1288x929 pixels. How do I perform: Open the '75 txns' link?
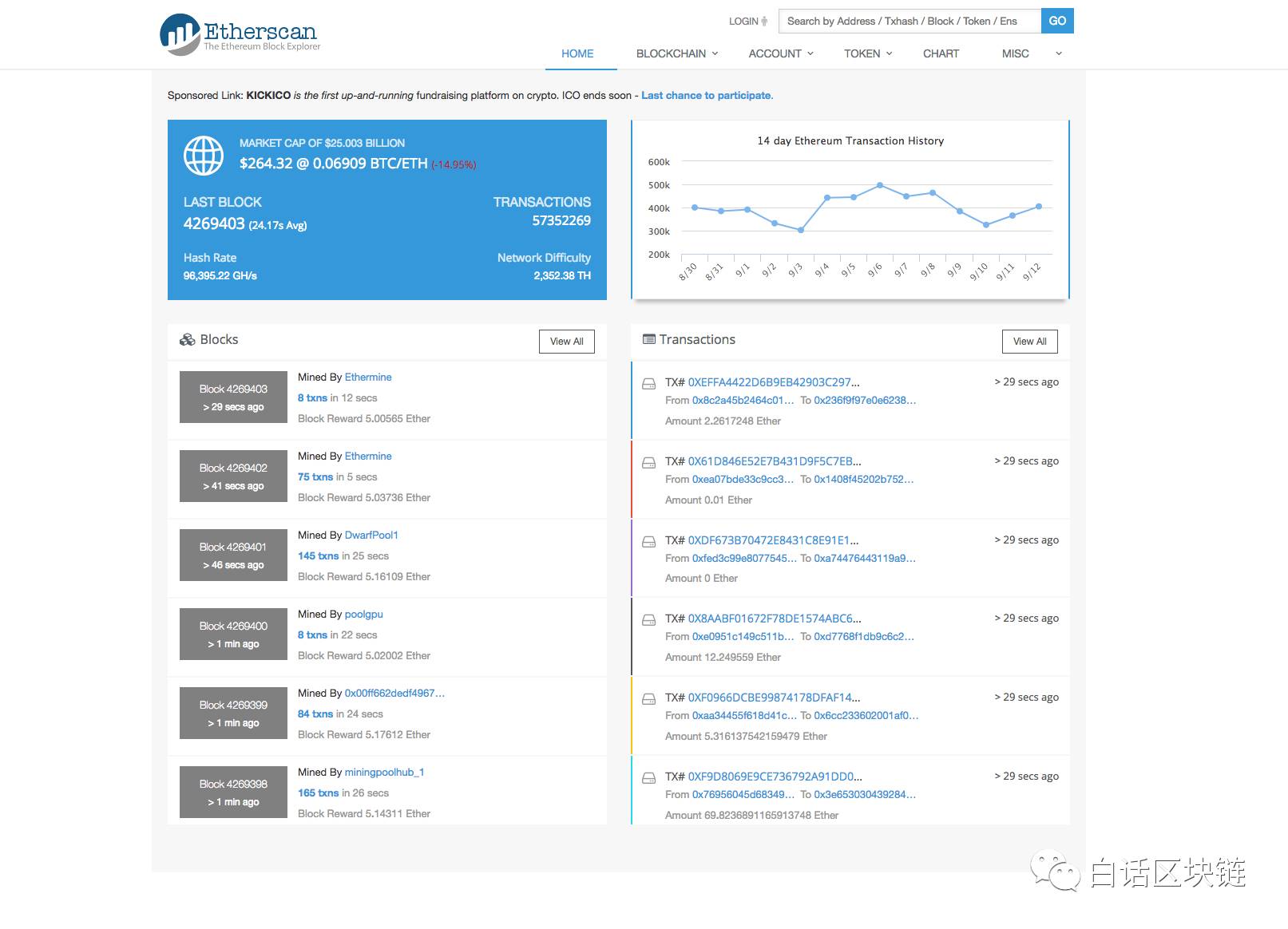pyautogui.click(x=315, y=476)
